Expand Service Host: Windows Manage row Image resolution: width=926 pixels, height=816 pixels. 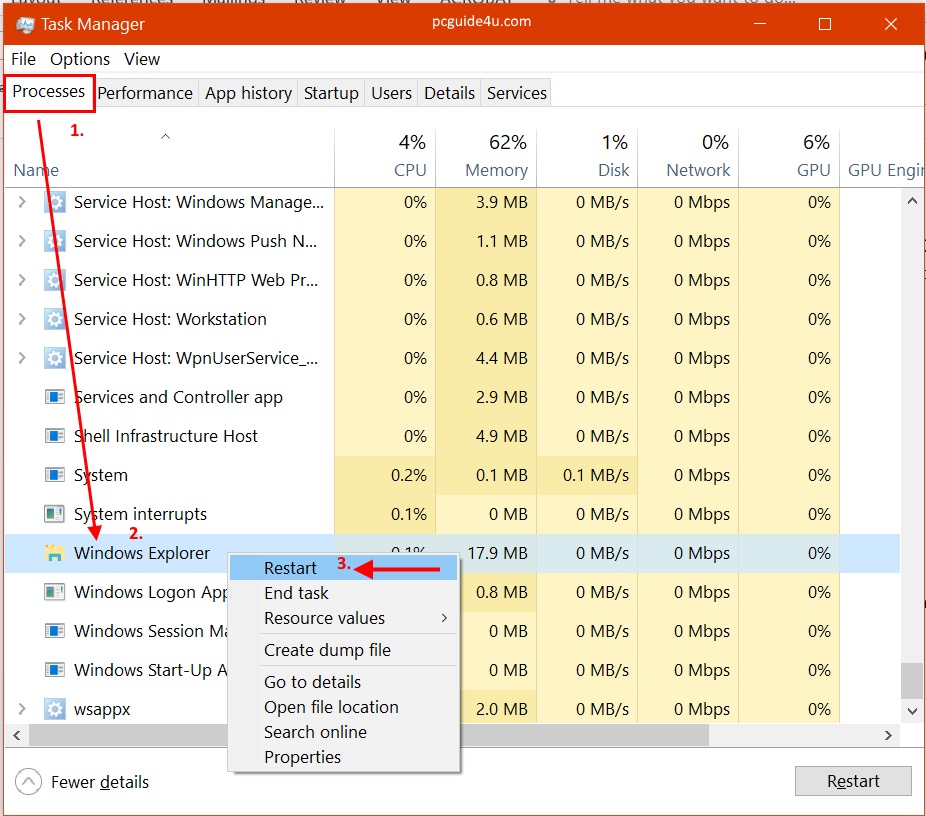pos(22,203)
